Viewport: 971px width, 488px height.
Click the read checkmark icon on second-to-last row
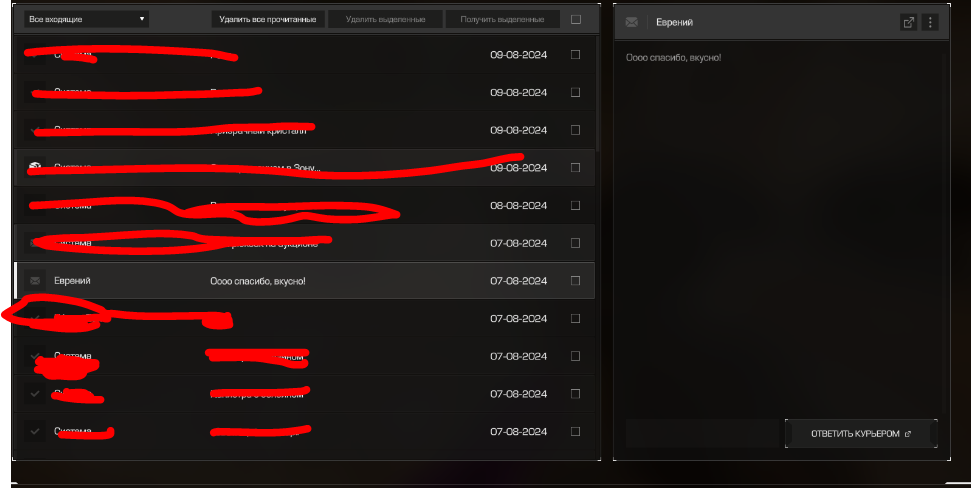click(x=35, y=394)
